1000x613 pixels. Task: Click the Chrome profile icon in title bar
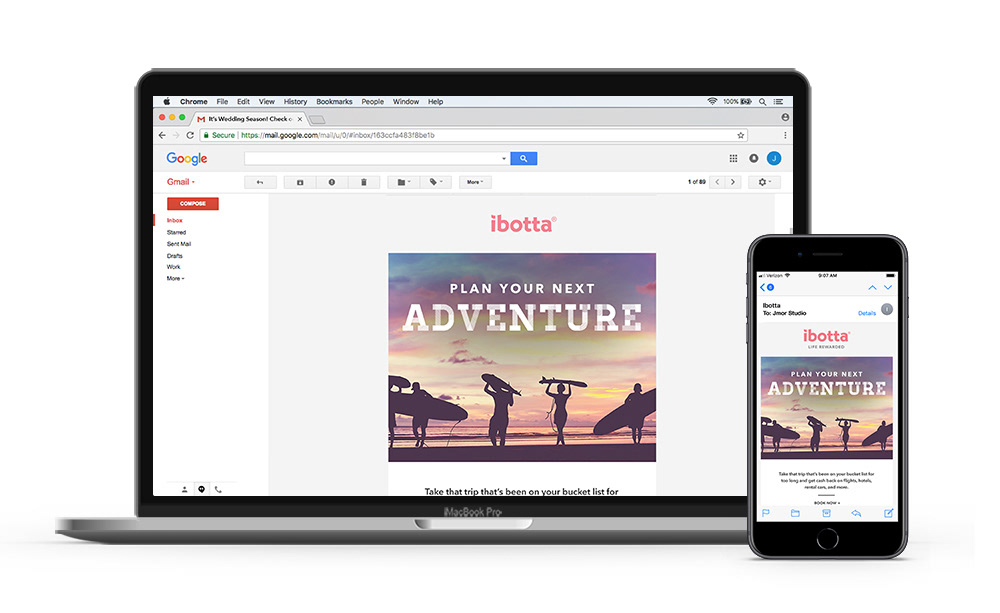(x=785, y=117)
